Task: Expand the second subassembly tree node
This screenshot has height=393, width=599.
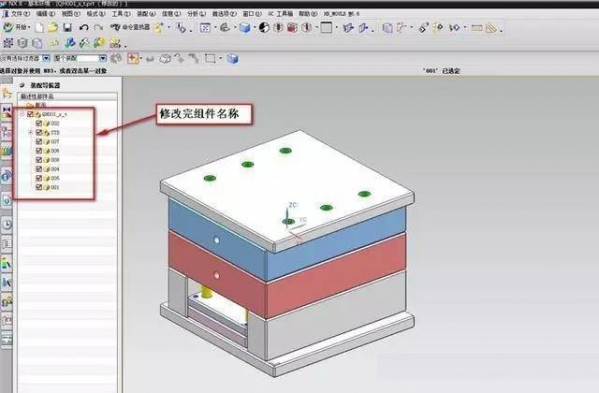Action: coord(31,133)
